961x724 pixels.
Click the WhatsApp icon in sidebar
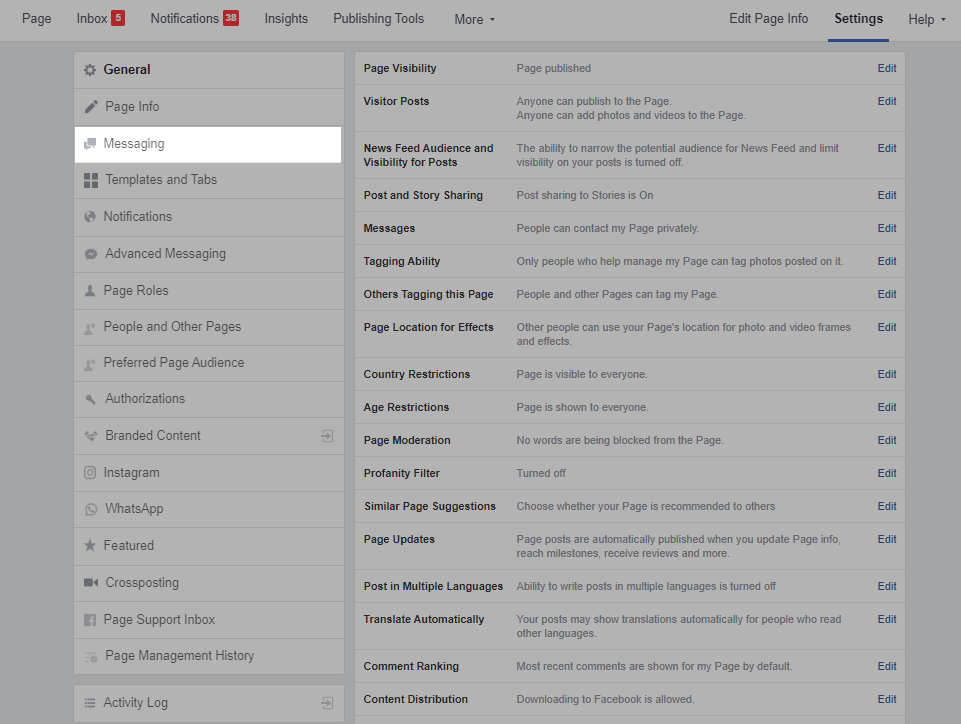(91, 509)
